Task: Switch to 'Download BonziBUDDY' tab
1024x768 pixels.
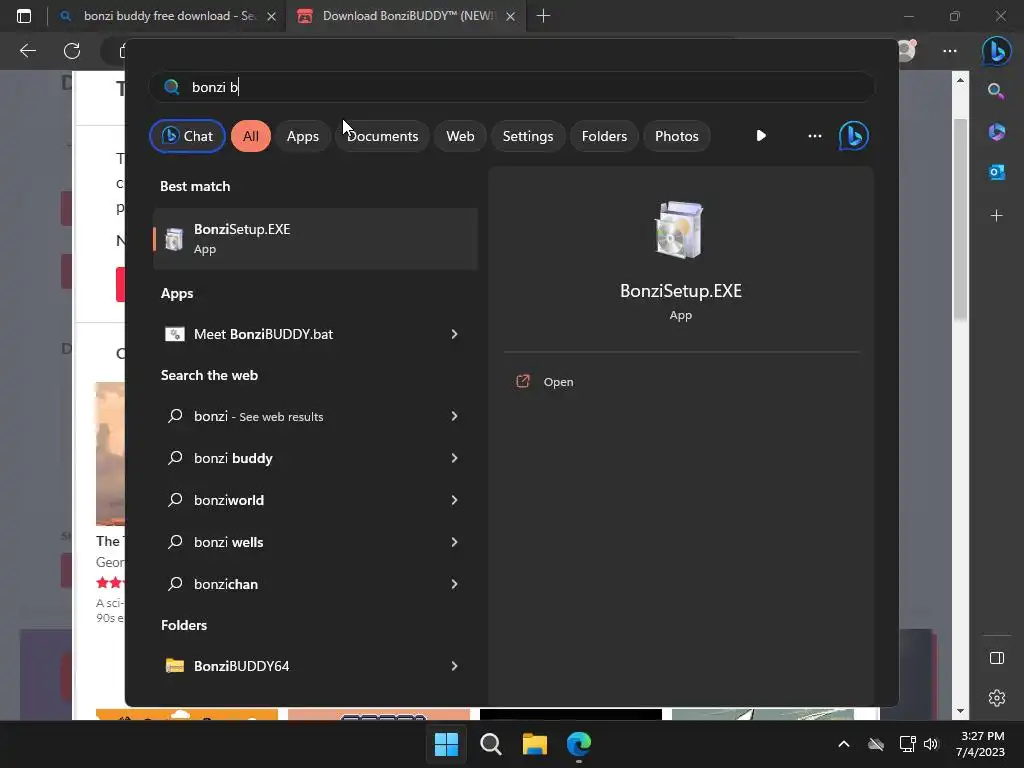Action: click(x=406, y=16)
